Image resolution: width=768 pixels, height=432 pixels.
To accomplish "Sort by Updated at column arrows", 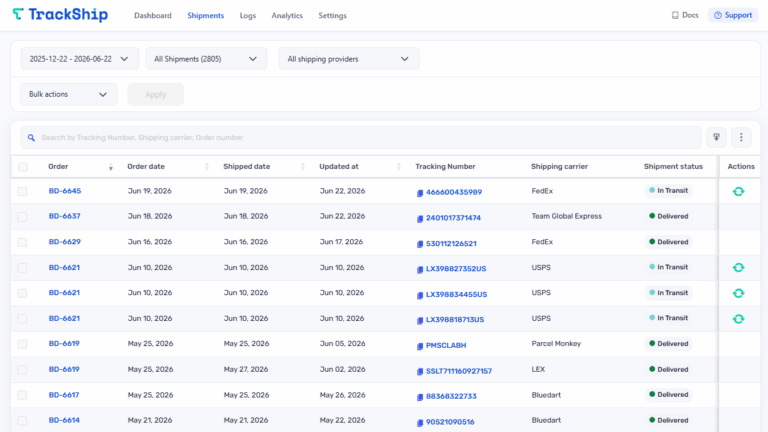I will [399, 167].
